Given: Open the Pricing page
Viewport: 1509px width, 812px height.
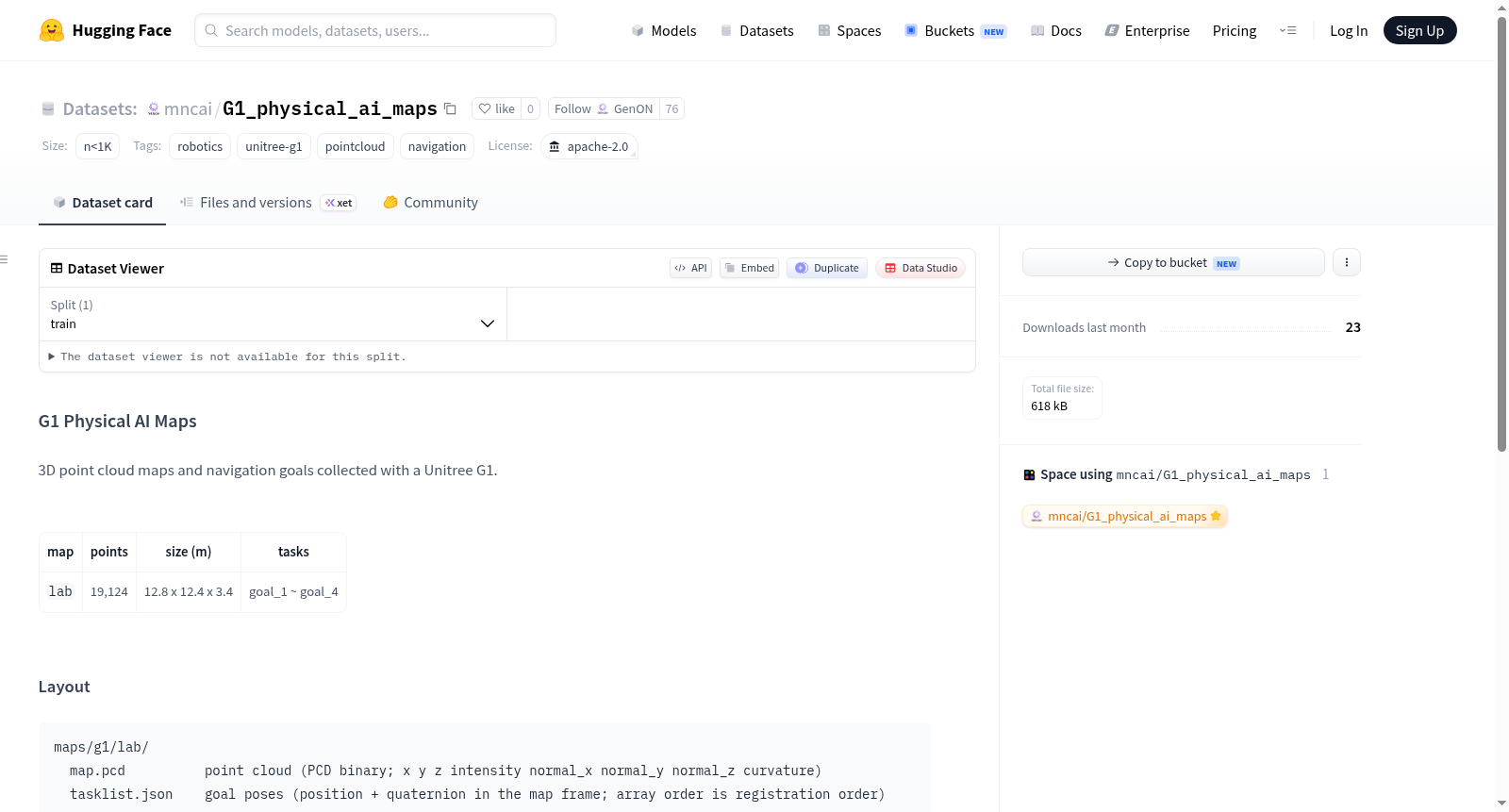Looking at the screenshot, I should point(1235,31).
